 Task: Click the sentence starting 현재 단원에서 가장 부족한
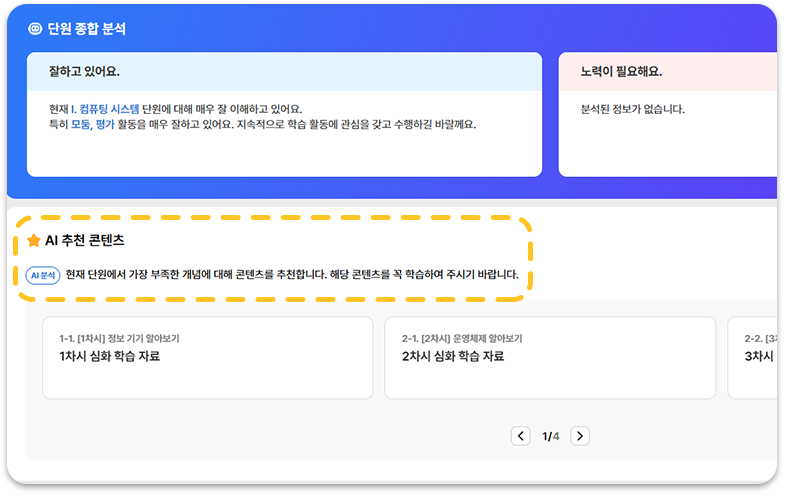tap(292, 275)
